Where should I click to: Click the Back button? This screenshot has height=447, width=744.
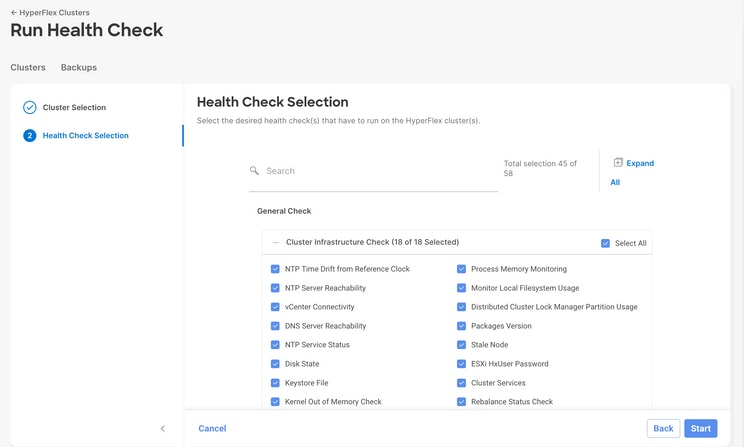point(663,428)
